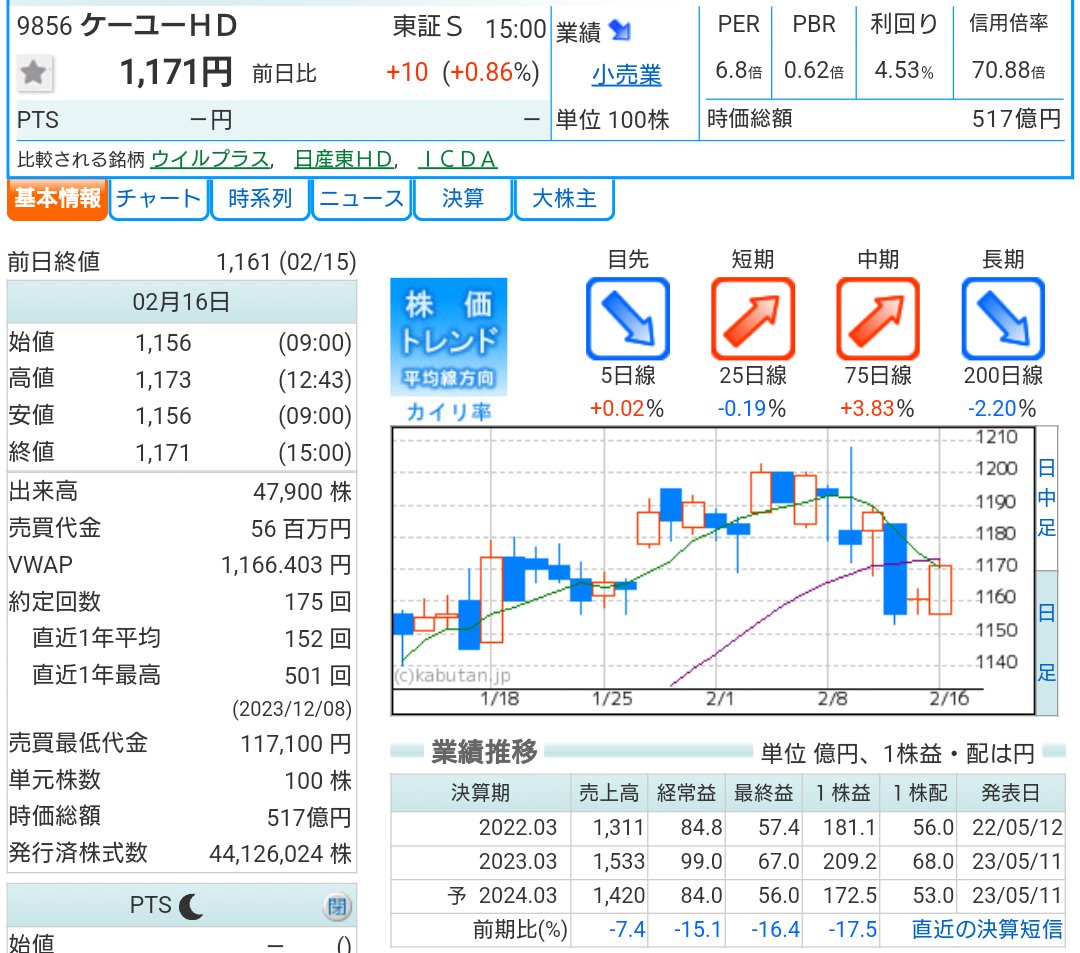
Task: Click the 発表日 column header
Action: (1010, 793)
